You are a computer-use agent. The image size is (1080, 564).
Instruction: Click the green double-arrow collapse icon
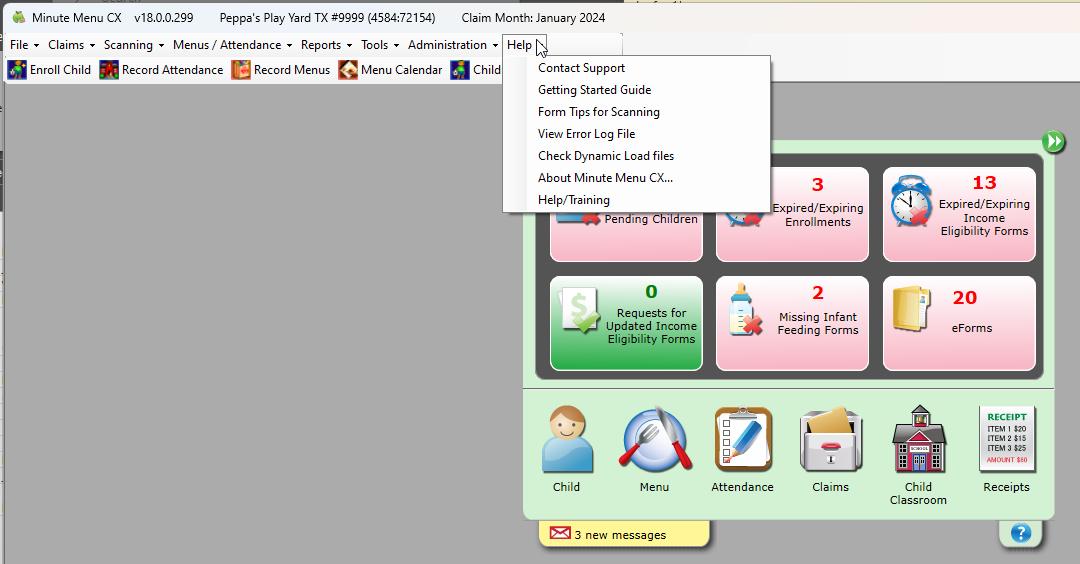pos(1053,142)
